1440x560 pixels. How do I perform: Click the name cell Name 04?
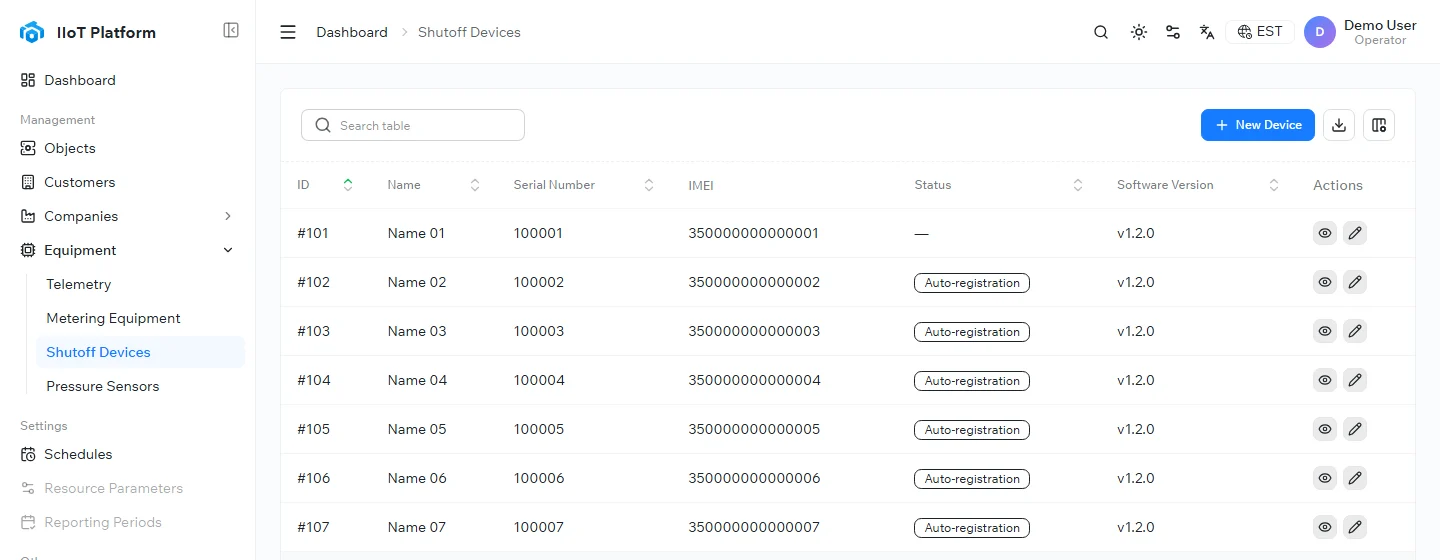pyautogui.click(x=417, y=380)
